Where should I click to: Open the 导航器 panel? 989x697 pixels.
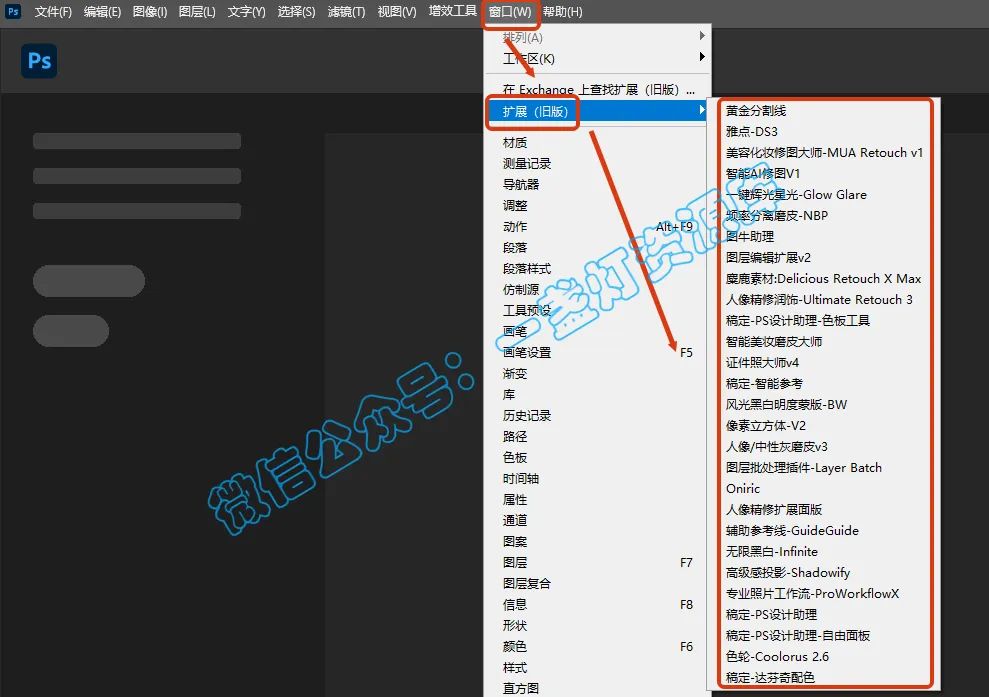pyautogui.click(x=597, y=185)
